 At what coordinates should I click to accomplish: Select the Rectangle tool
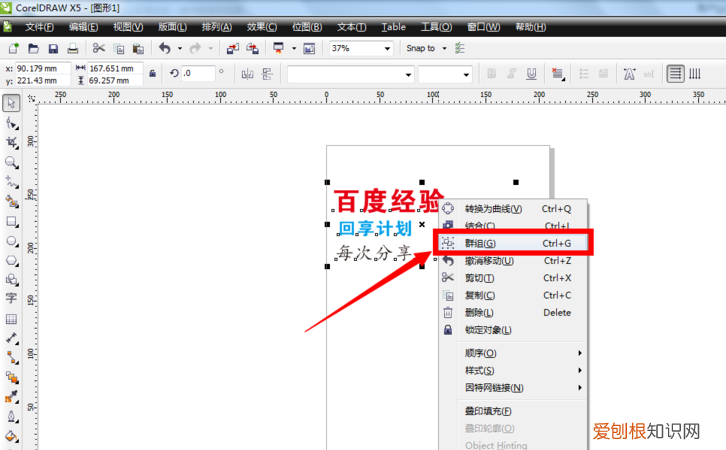coord(12,221)
